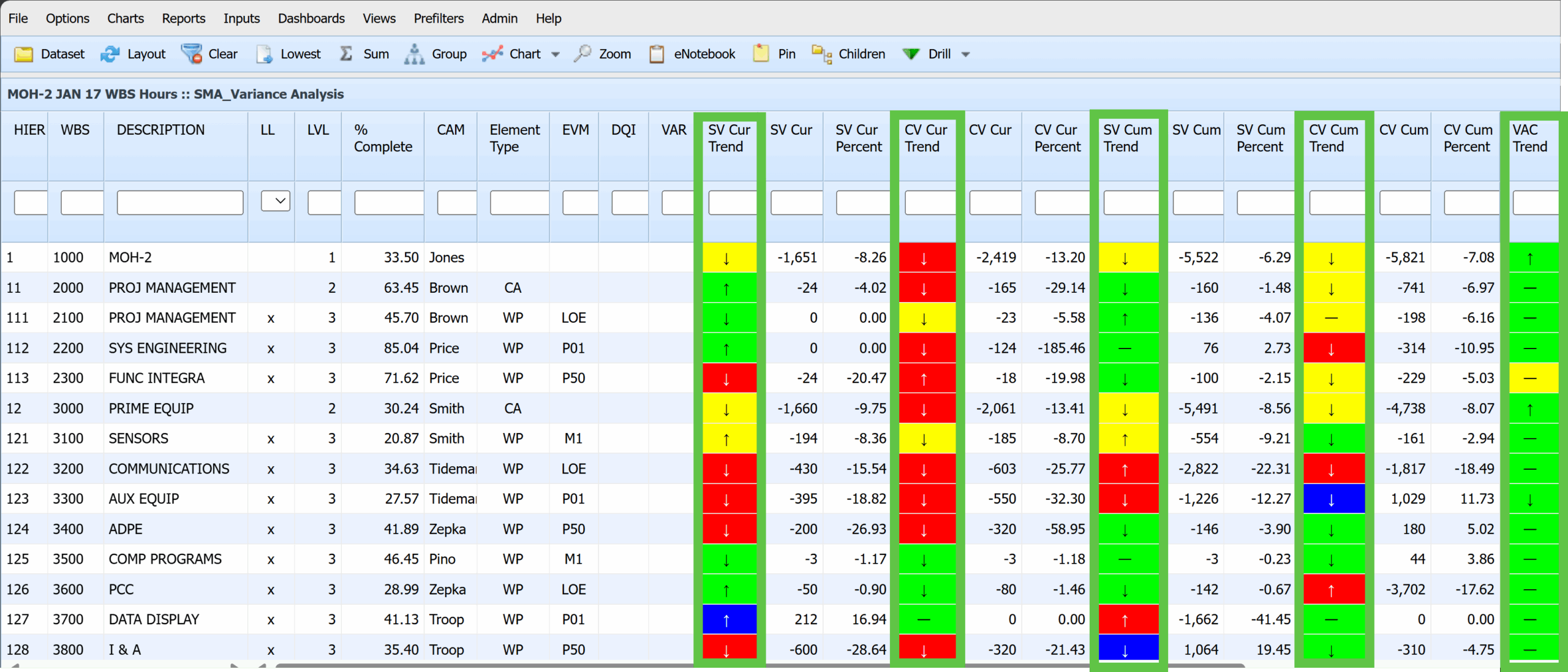Click the CAM filter input field

pyautogui.click(x=457, y=202)
